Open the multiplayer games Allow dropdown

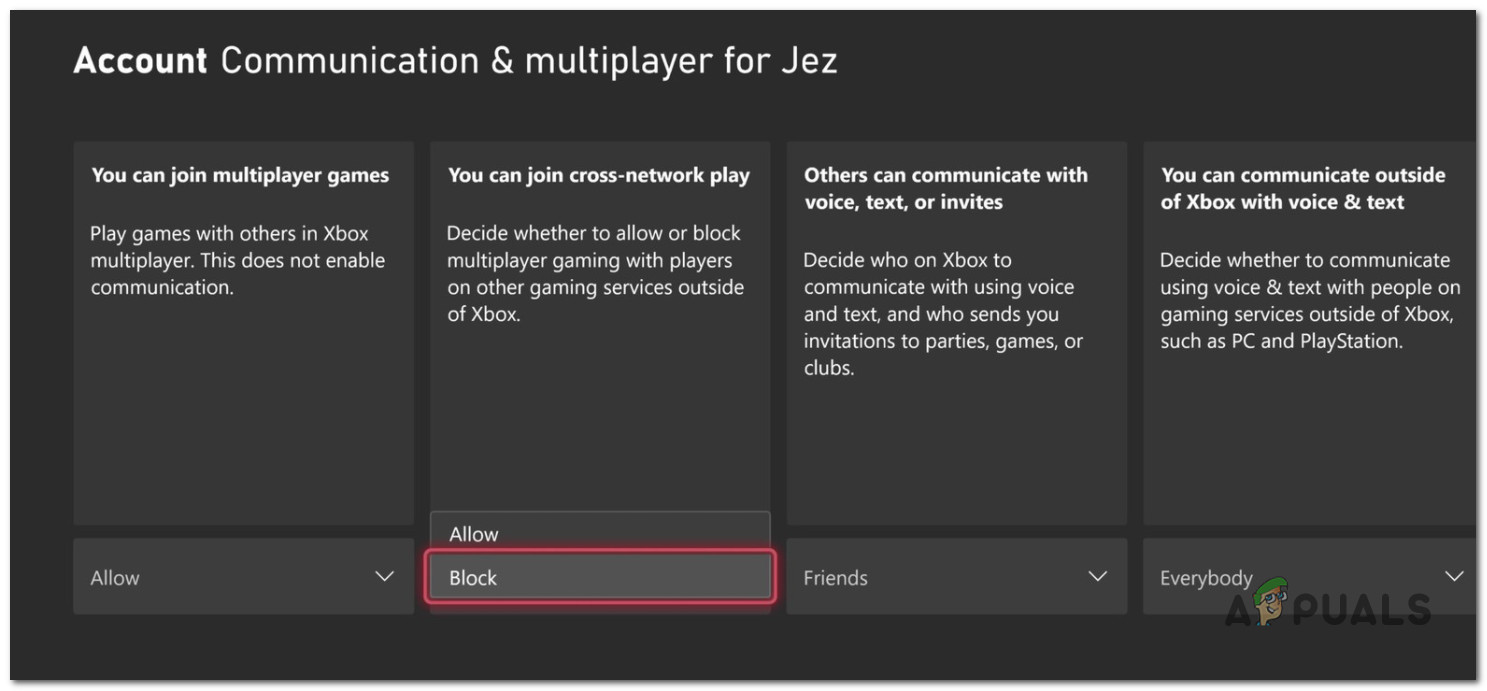[243, 577]
